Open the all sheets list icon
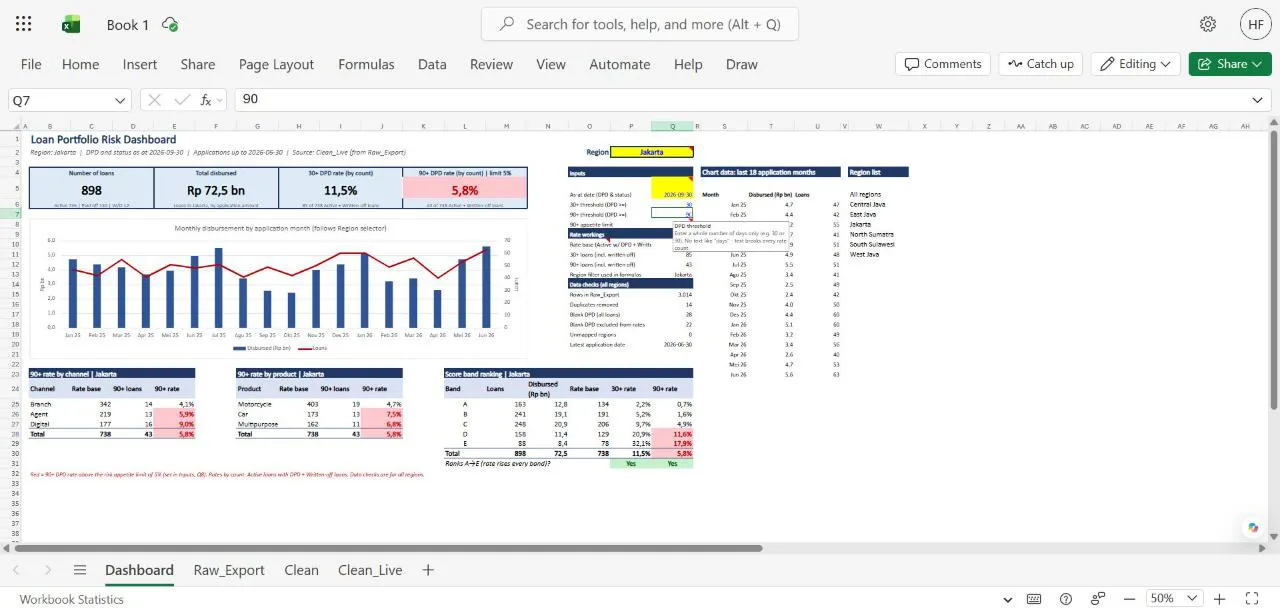 click(79, 570)
